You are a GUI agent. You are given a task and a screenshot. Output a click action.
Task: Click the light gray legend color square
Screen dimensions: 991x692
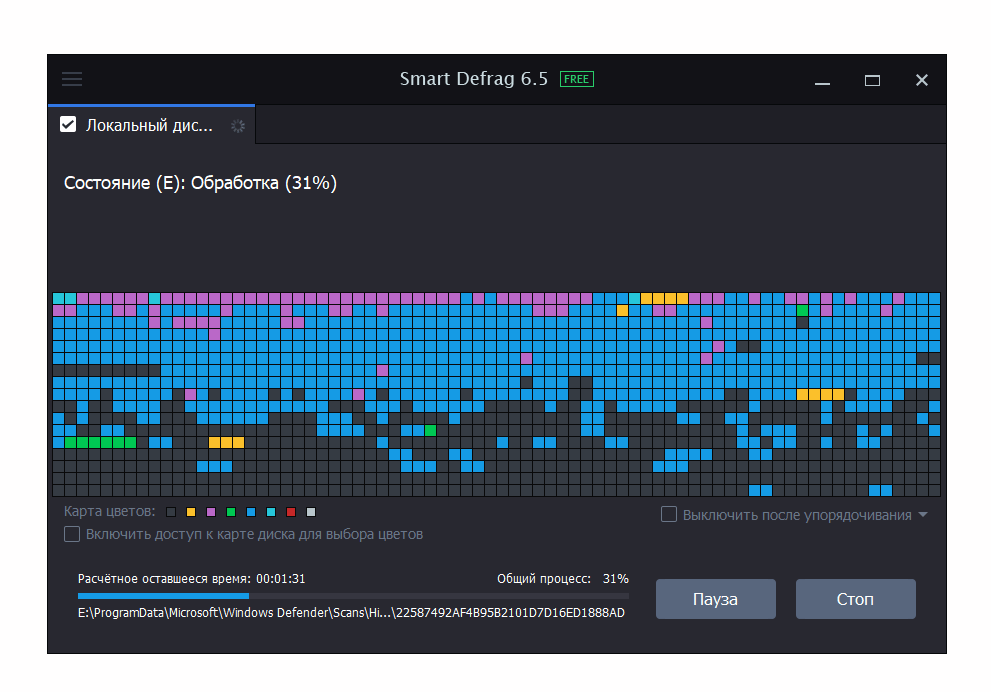(311, 512)
